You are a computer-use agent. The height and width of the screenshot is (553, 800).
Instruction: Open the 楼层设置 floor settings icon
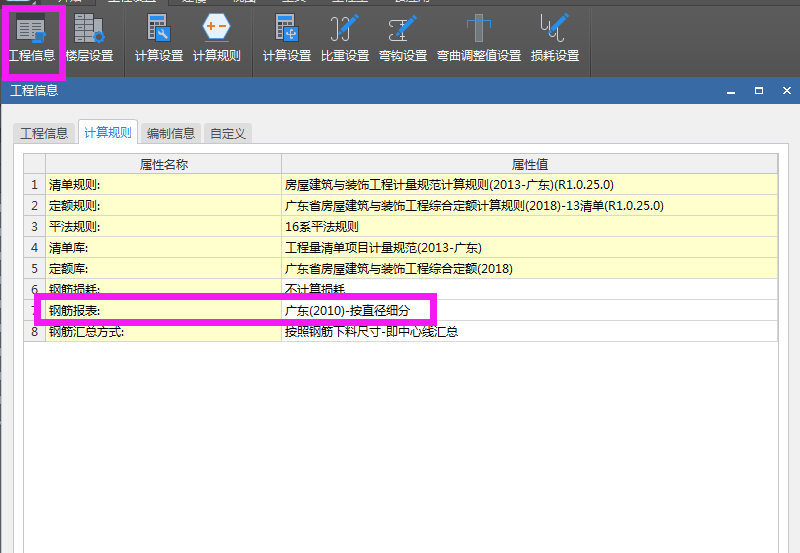click(89, 38)
